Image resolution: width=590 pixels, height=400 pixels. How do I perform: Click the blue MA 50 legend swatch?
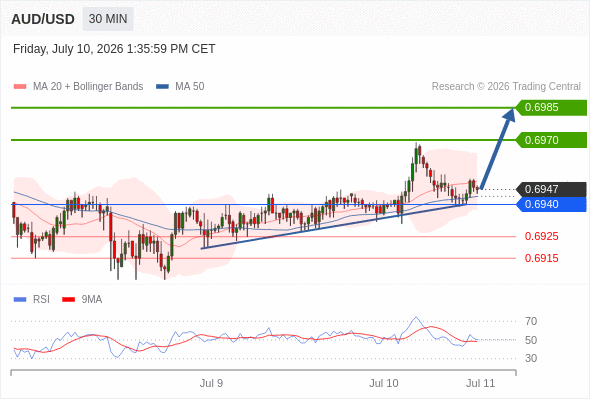[162, 87]
